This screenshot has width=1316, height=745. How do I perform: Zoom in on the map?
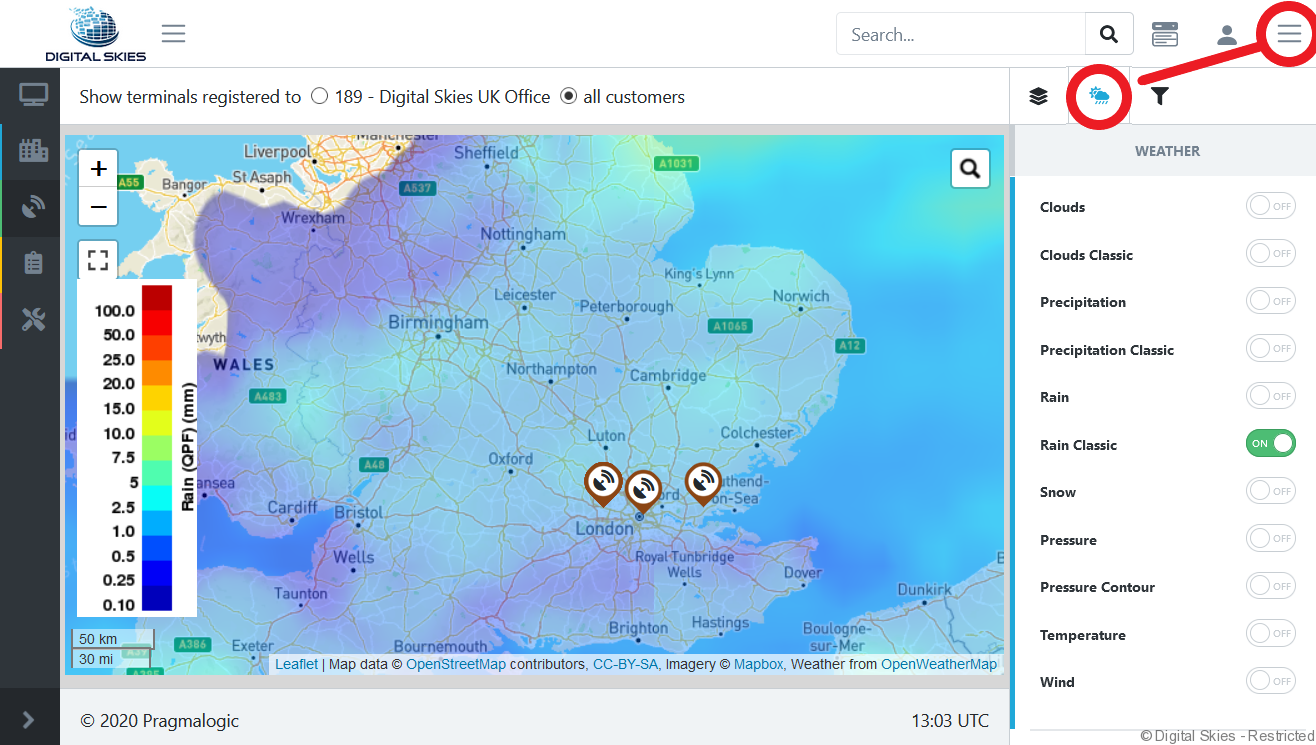click(x=98, y=169)
